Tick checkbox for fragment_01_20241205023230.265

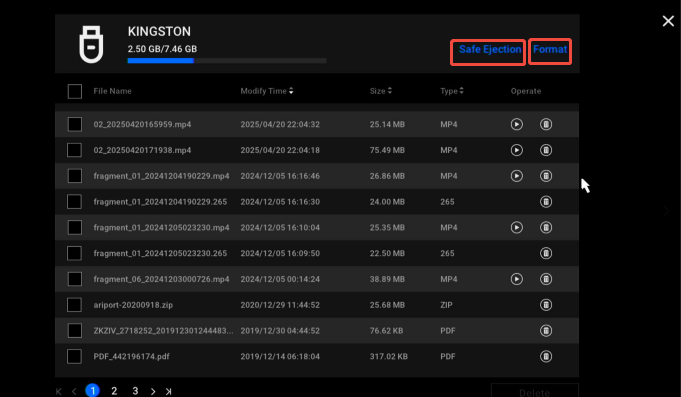pos(75,253)
